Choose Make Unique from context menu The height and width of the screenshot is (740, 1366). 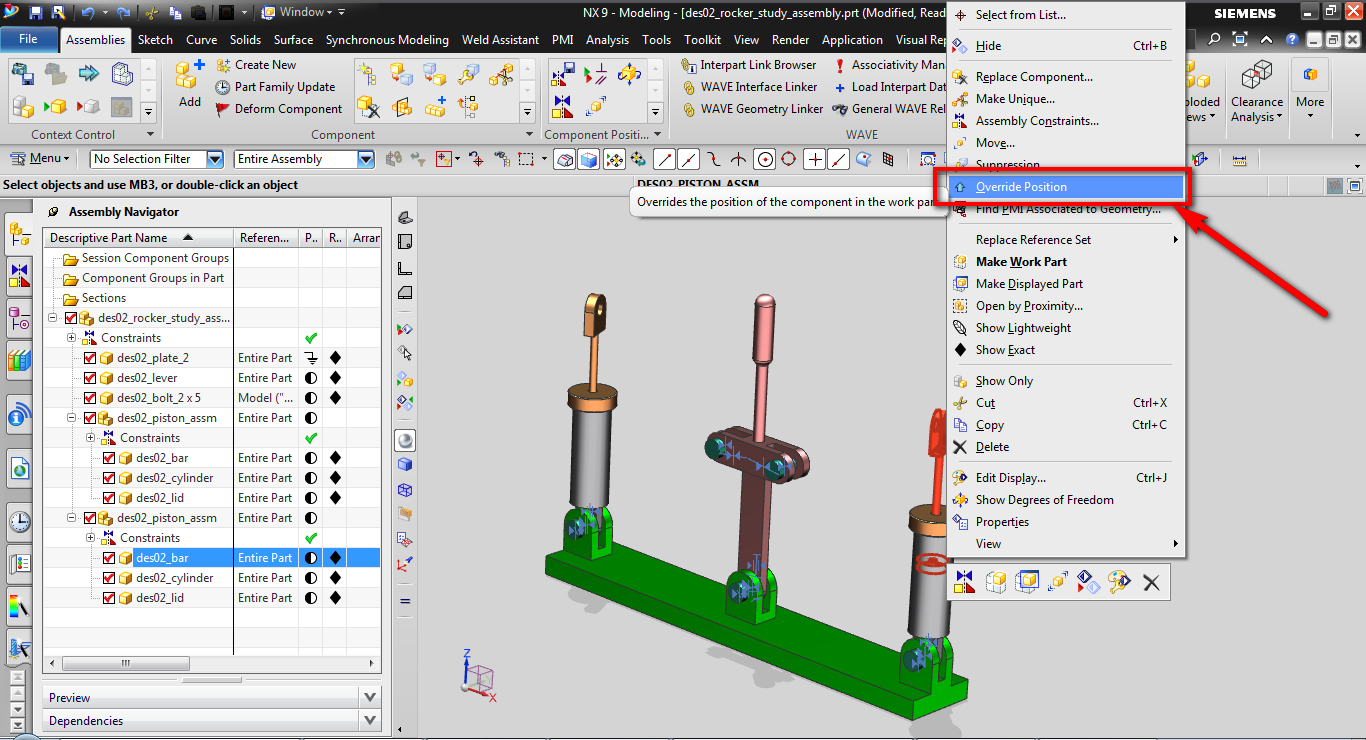pyautogui.click(x=1015, y=99)
